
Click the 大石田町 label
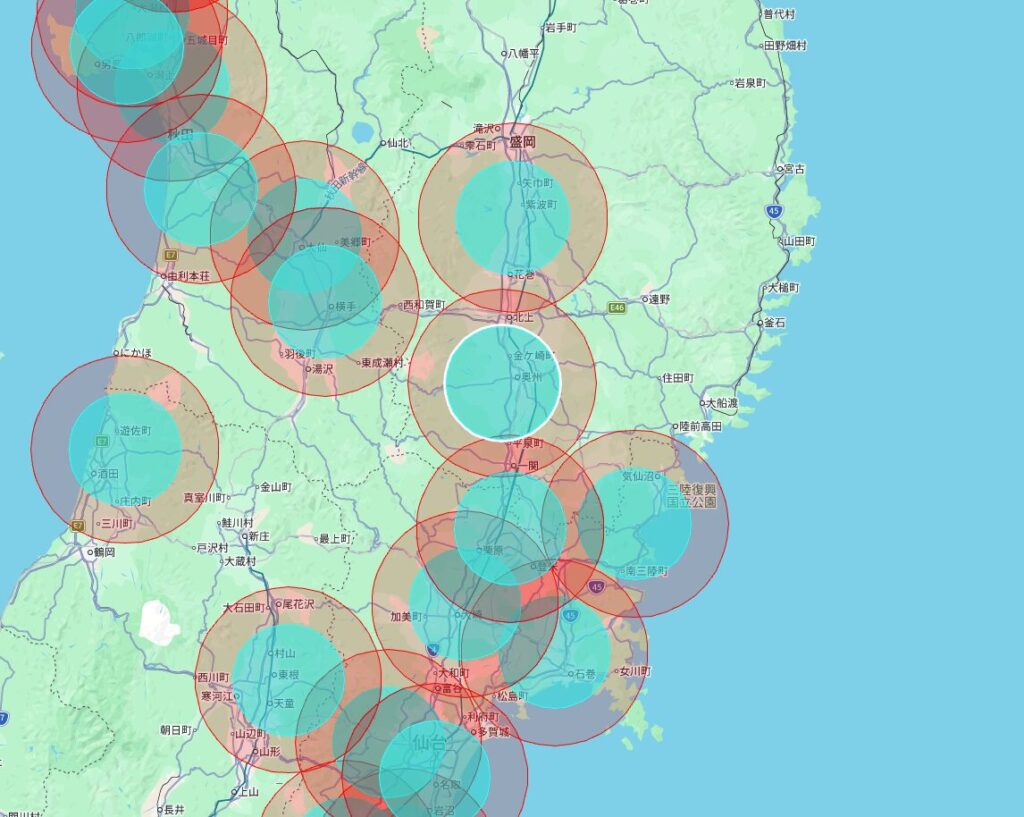(246, 608)
